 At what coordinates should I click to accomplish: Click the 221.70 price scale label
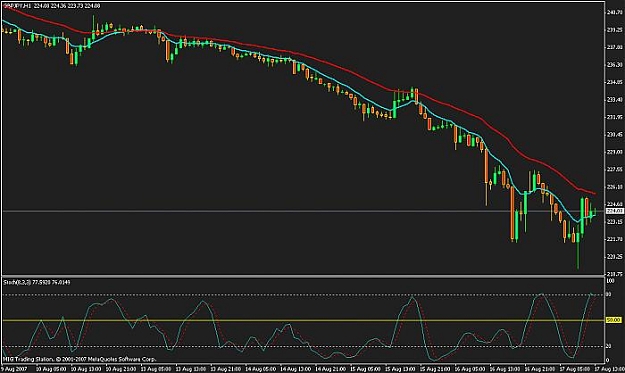coord(615,239)
